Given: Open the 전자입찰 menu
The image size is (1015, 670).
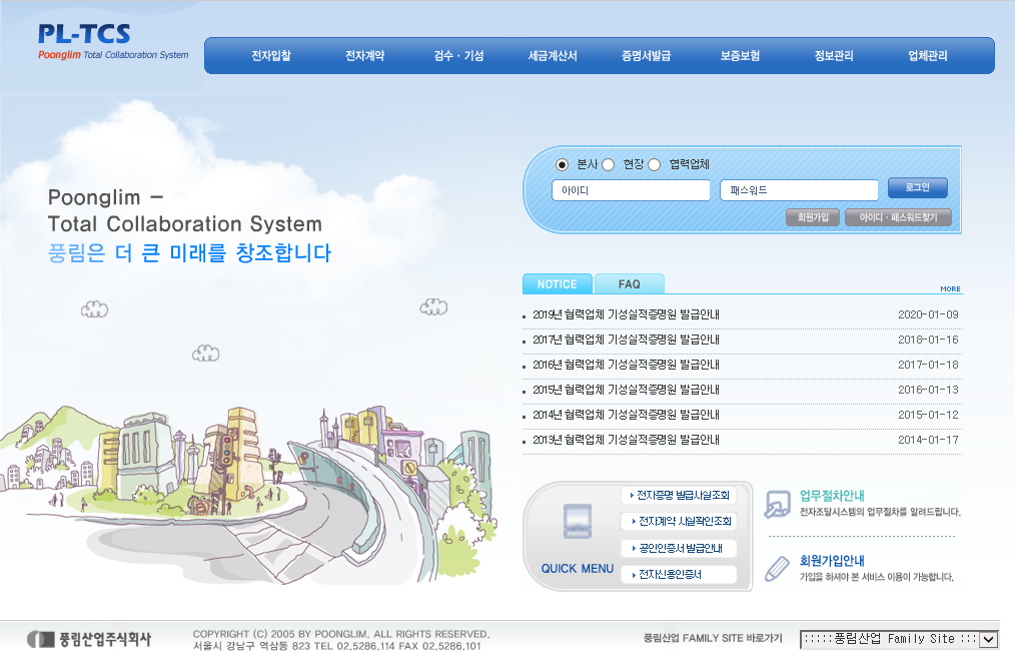Looking at the screenshot, I should tap(271, 56).
